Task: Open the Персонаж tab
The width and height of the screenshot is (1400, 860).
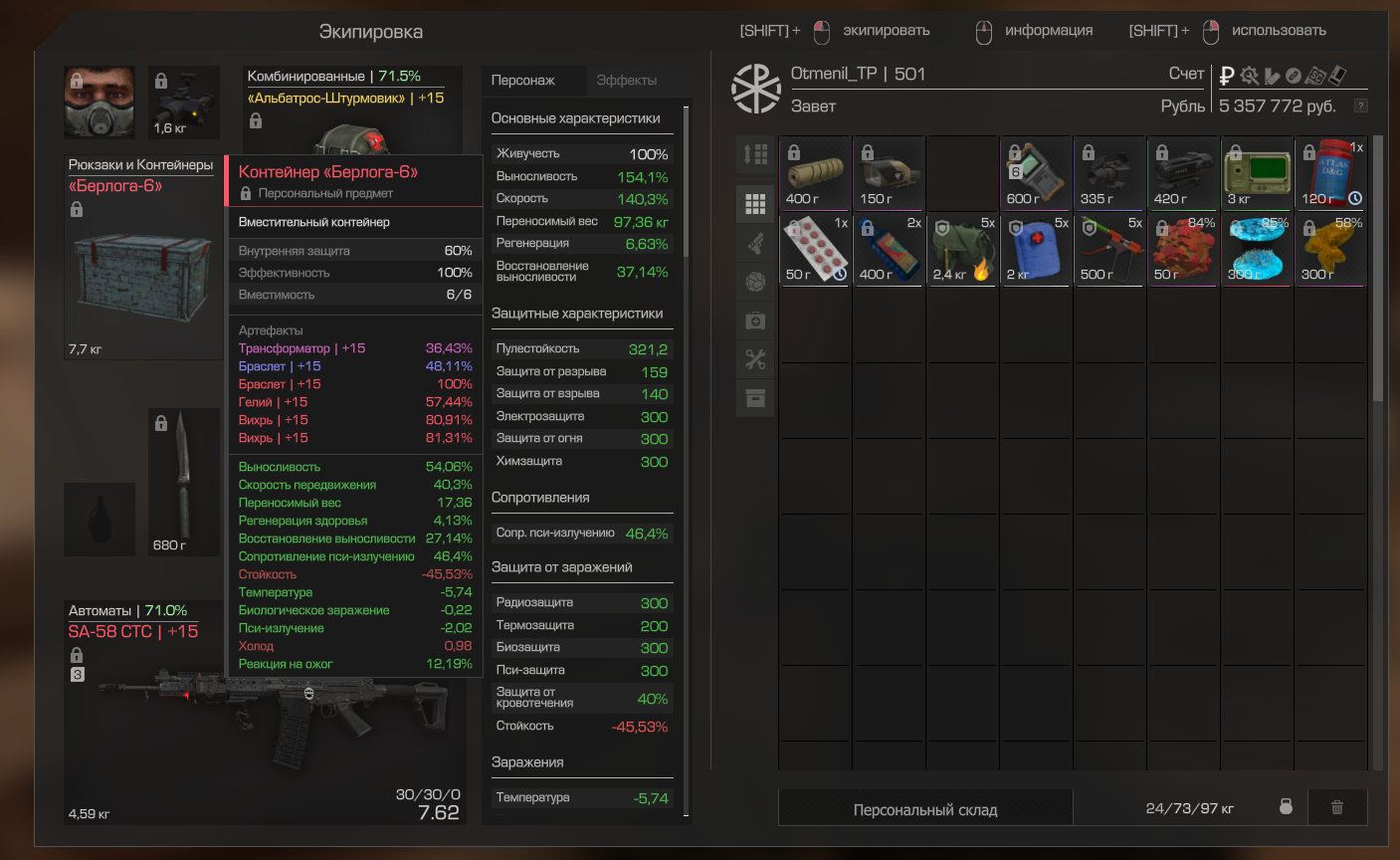Action: (523, 80)
